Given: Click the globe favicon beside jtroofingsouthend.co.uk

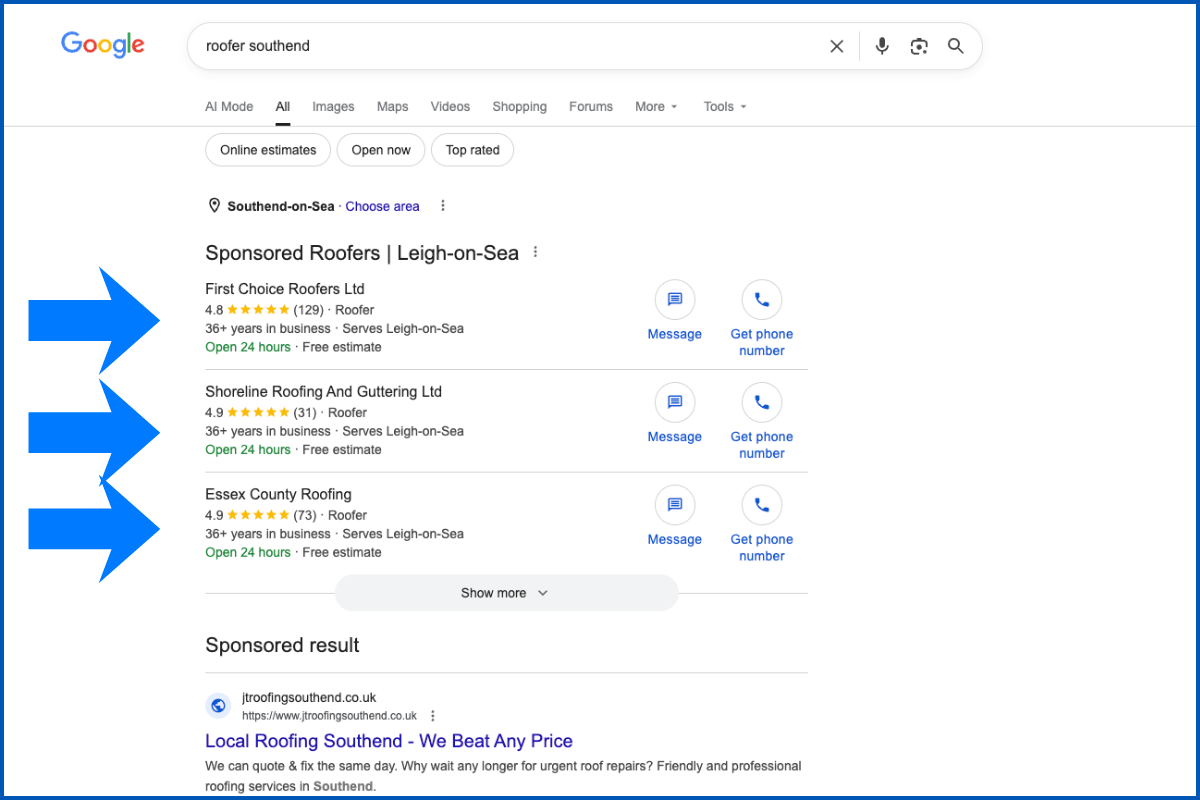Looking at the screenshot, I should click(x=218, y=705).
